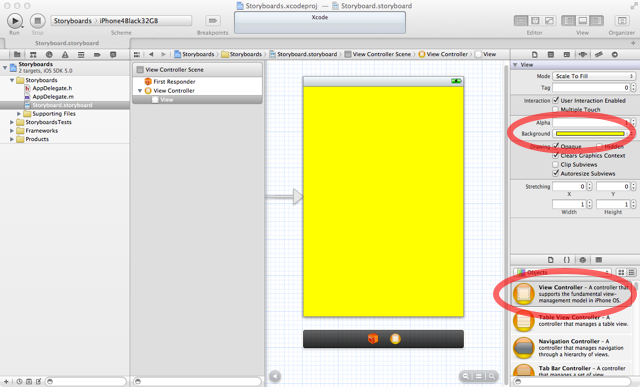
Task: Select AppDelegate.h in project navigator
Action: tap(52, 88)
